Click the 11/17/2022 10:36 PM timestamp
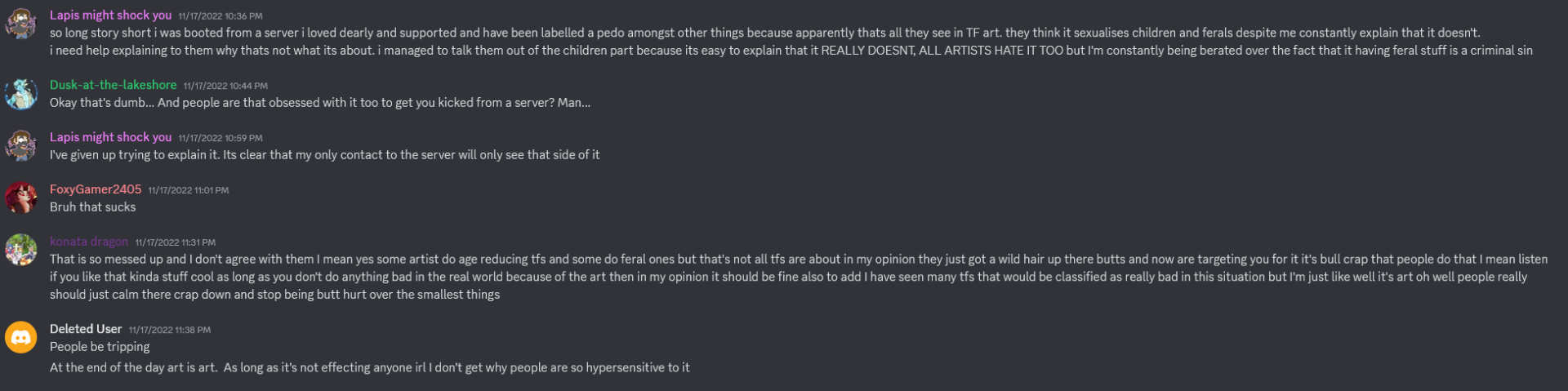Screen dimensions: 1568x391 tap(220, 16)
